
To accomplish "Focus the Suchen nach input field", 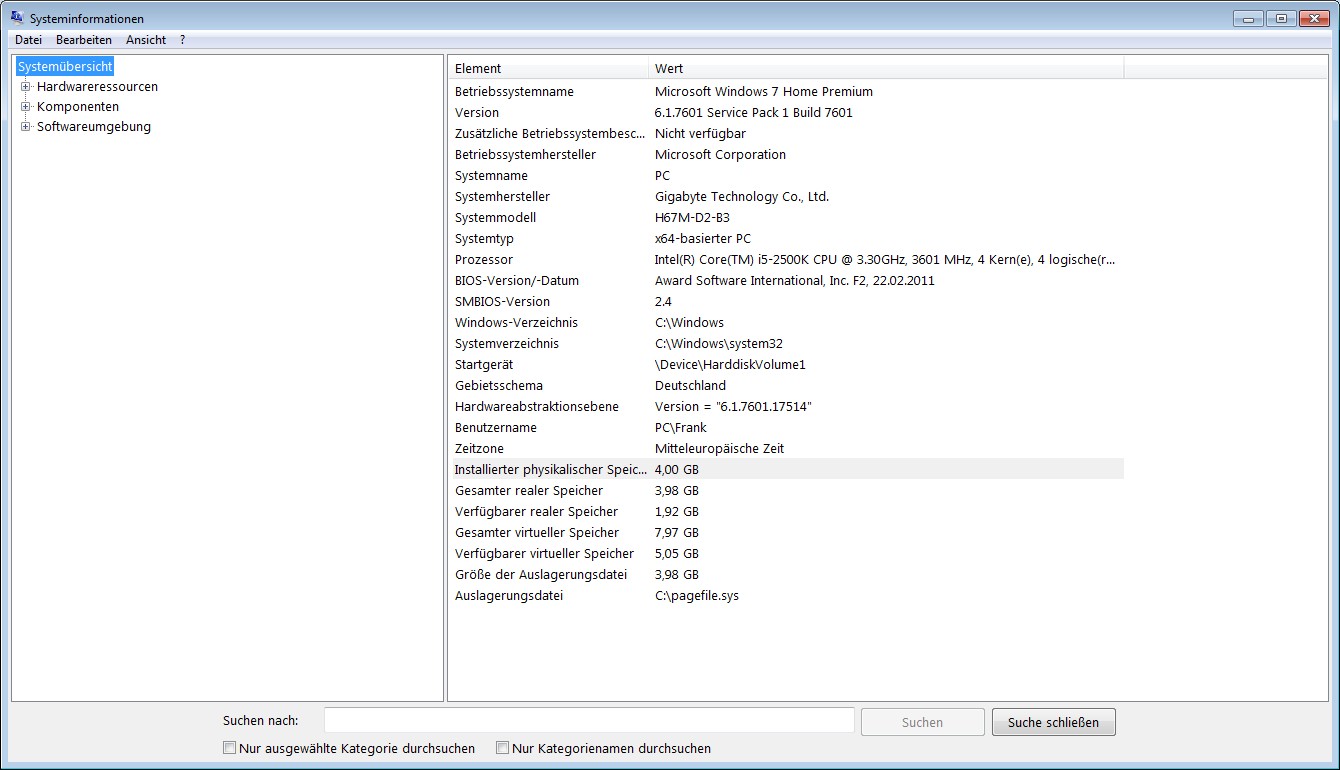I will click(589, 721).
